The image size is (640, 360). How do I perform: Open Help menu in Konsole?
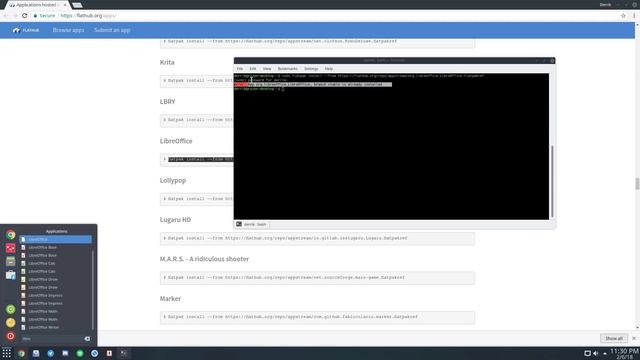tap(329, 69)
